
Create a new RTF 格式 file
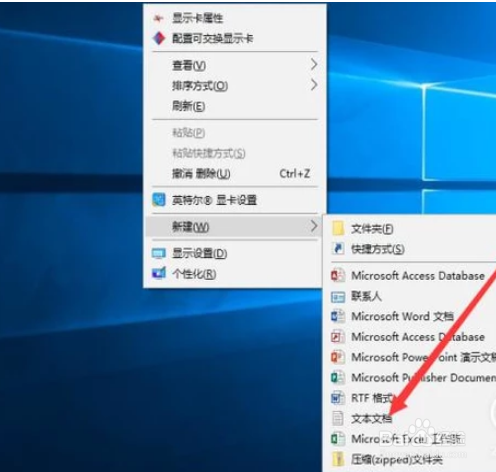coord(410,398)
